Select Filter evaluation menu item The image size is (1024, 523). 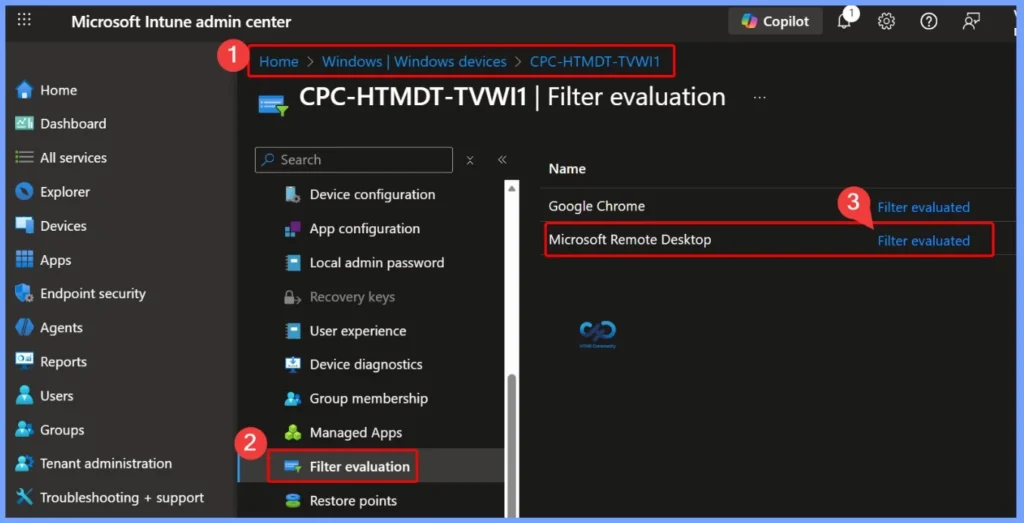pyautogui.click(x=359, y=466)
